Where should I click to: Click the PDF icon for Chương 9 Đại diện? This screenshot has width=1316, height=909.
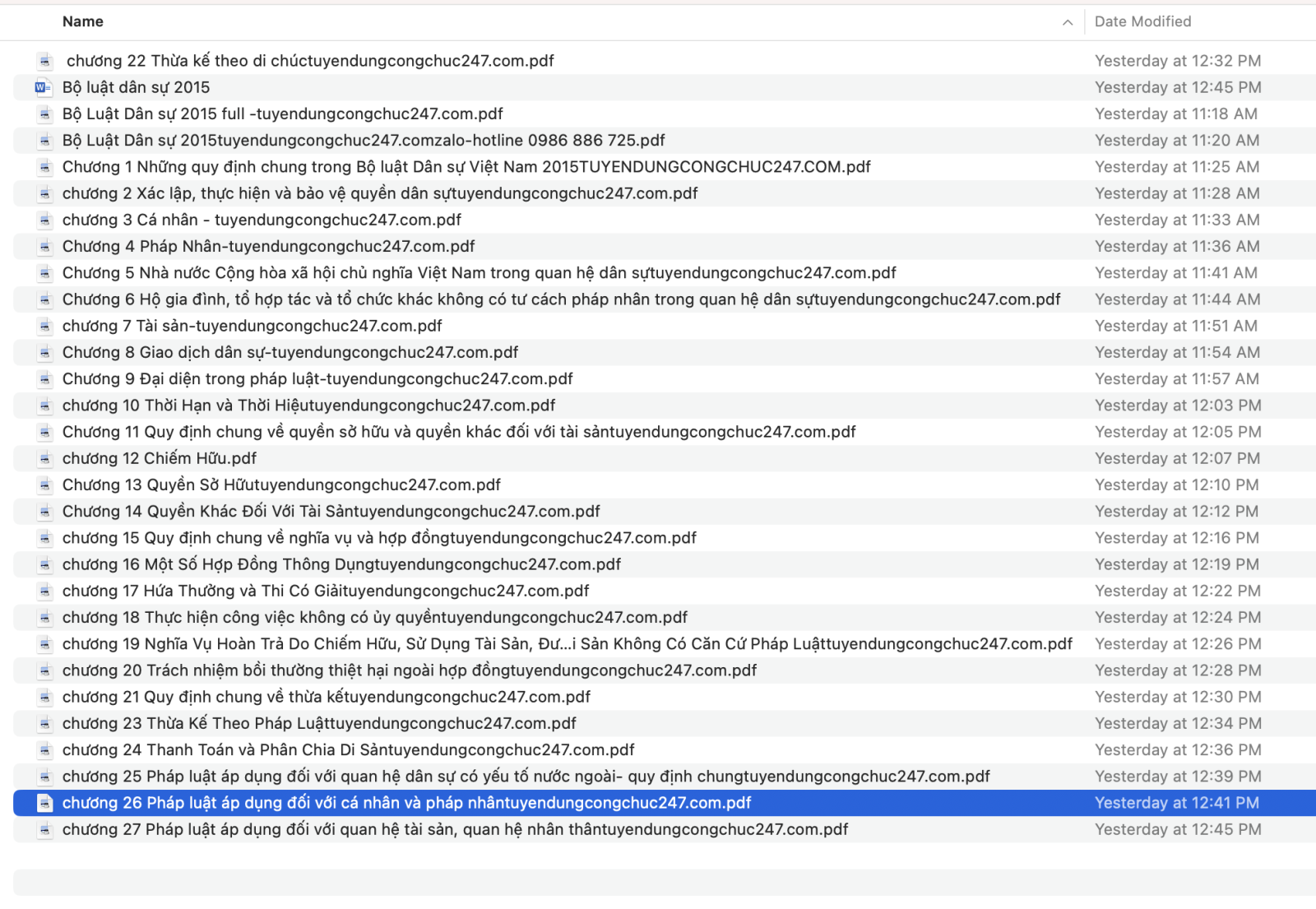click(45, 378)
